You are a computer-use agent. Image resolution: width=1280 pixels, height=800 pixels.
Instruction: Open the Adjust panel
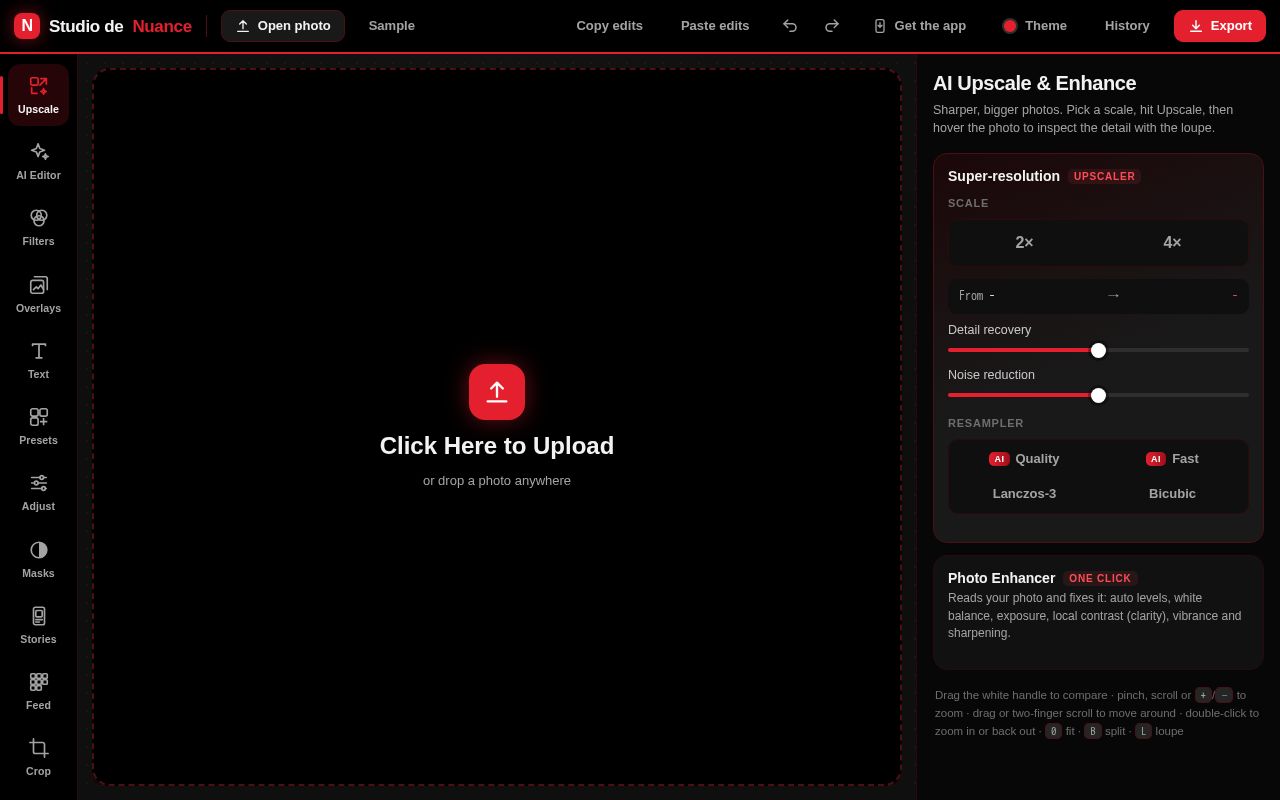[x=38, y=492]
